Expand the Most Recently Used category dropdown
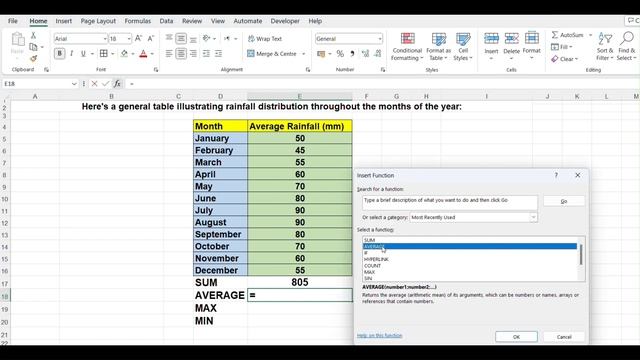 coord(533,217)
